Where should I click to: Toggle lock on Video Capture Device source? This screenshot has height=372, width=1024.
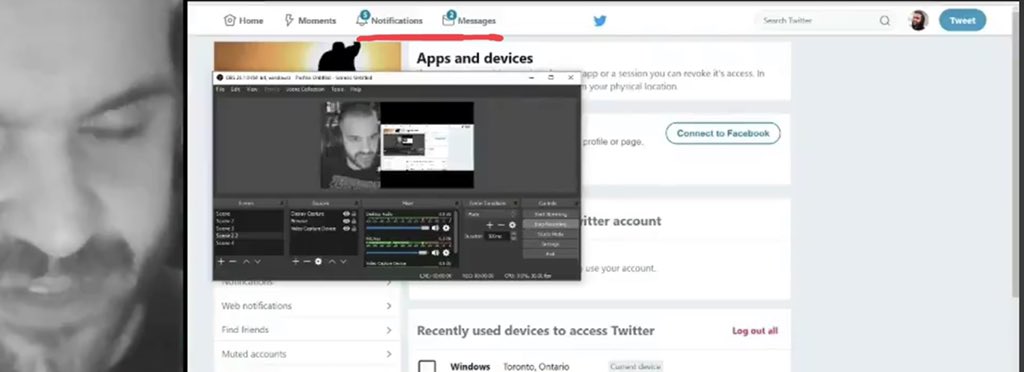coord(354,228)
